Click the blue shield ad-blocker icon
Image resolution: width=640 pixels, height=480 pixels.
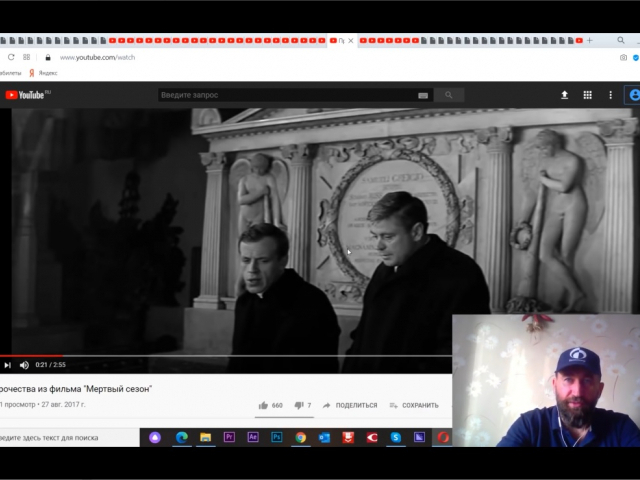[636, 58]
